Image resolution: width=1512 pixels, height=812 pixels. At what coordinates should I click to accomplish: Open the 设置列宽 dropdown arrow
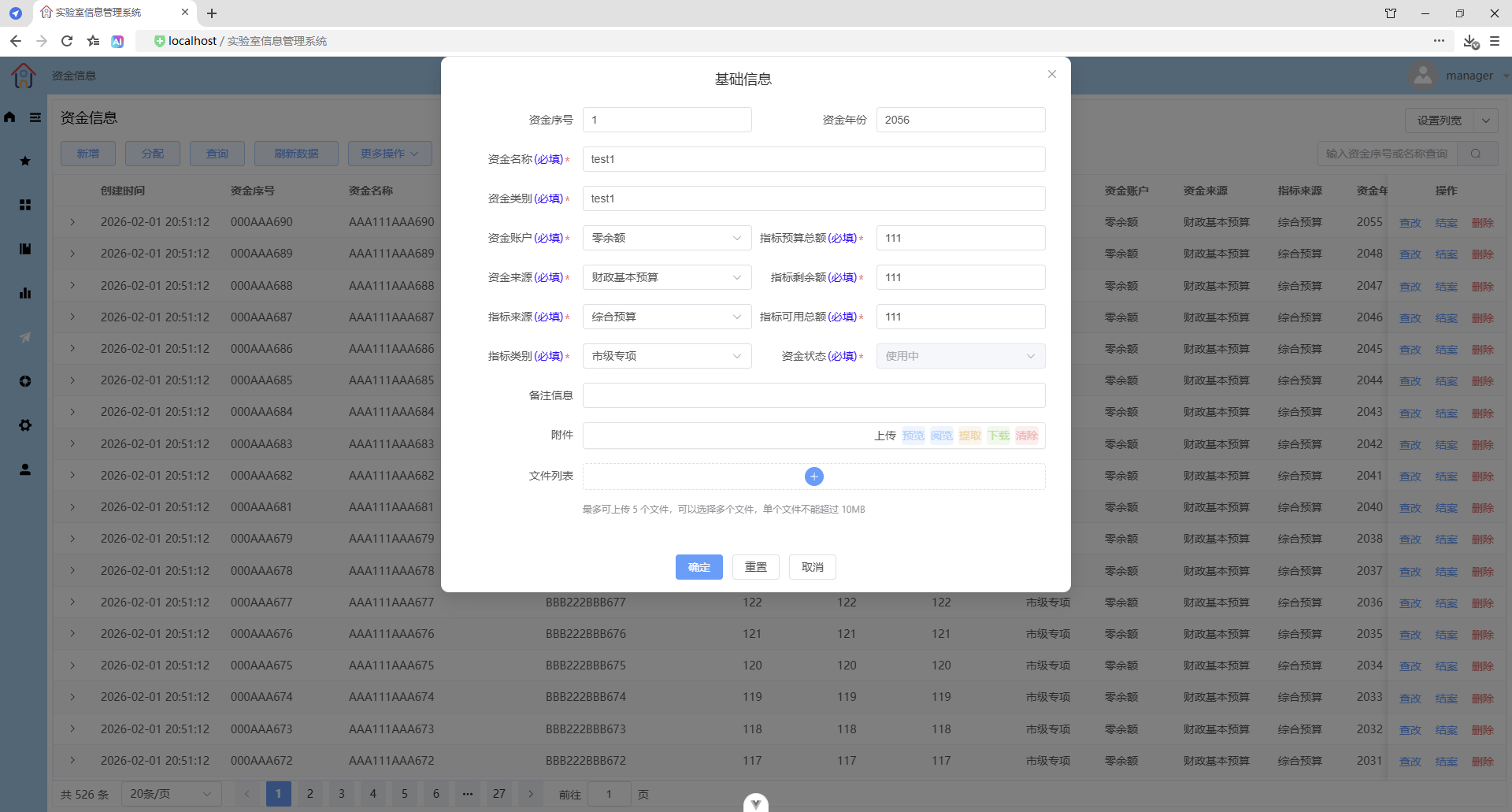click(x=1486, y=121)
